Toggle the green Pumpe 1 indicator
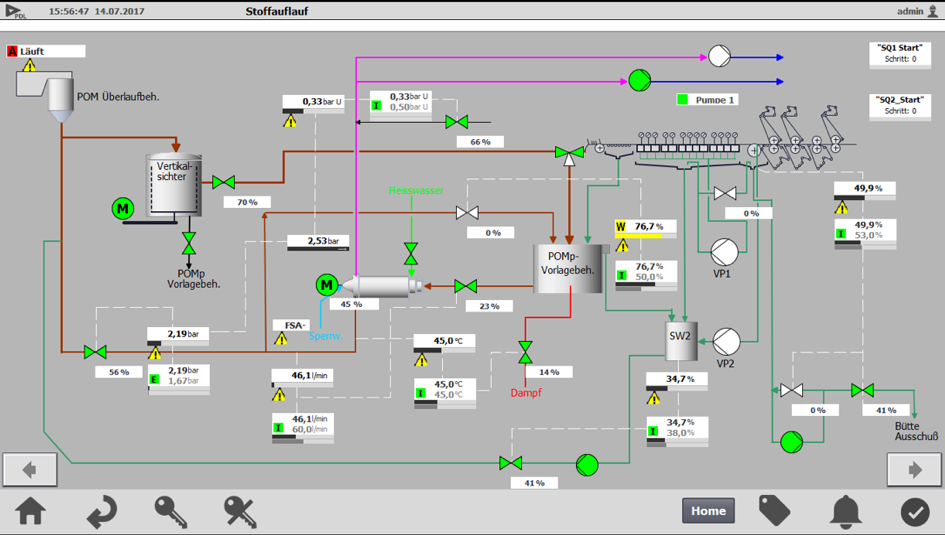 pos(683,100)
